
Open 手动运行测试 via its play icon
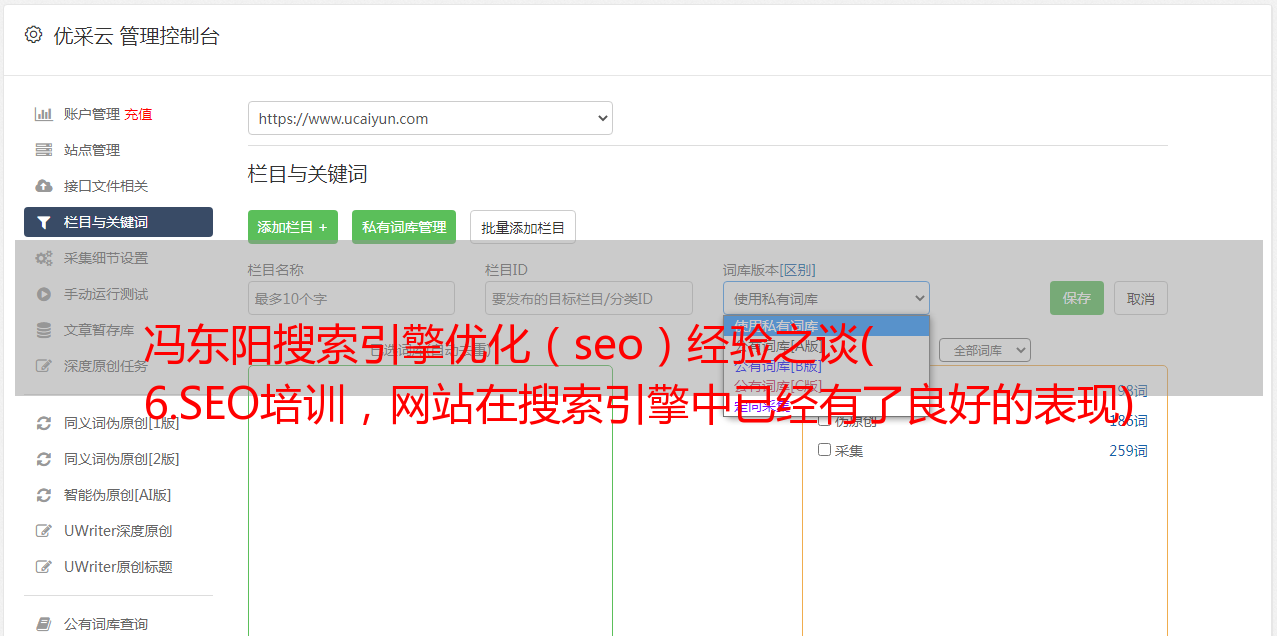pos(44,294)
